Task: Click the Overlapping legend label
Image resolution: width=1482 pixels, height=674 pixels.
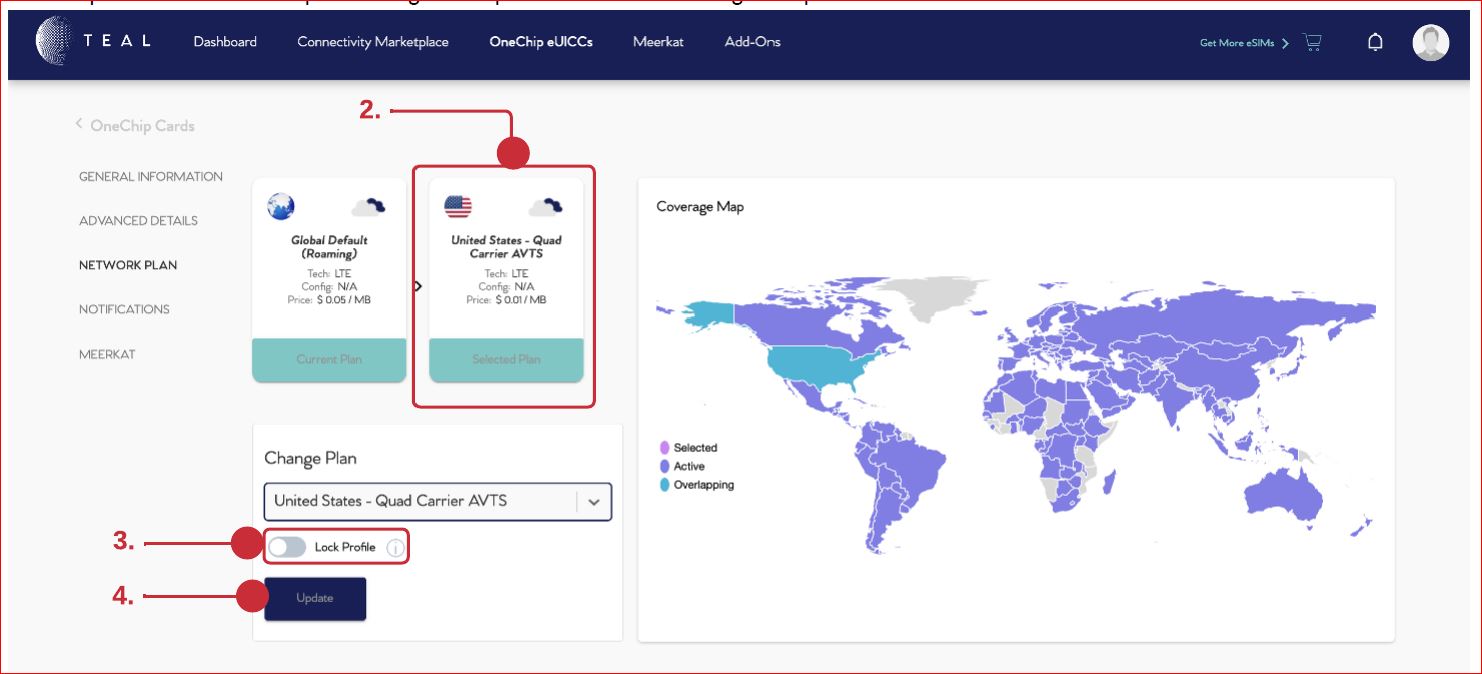Action: [704, 485]
